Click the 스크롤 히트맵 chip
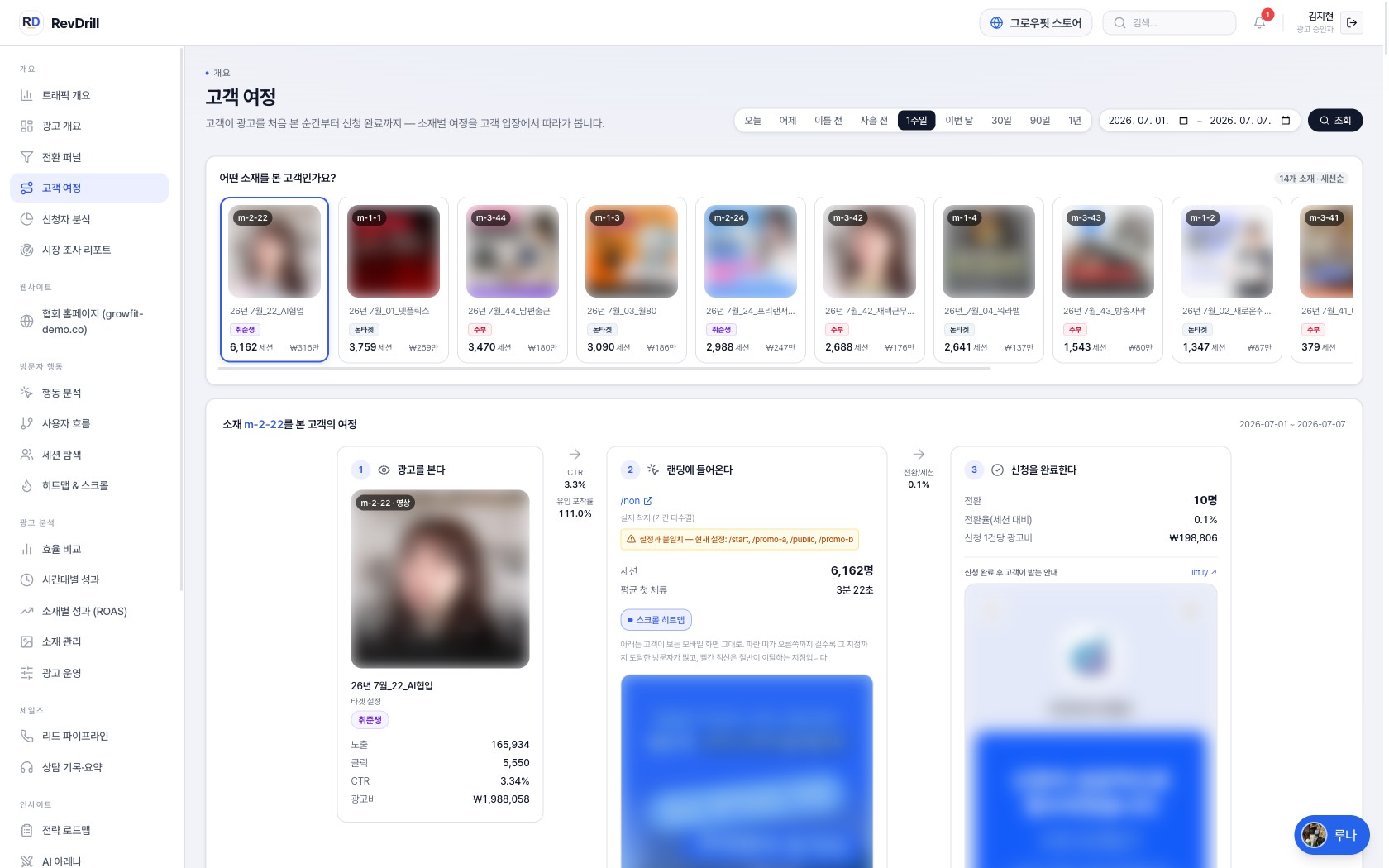The height and width of the screenshot is (868, 1389). coord(656,620)
